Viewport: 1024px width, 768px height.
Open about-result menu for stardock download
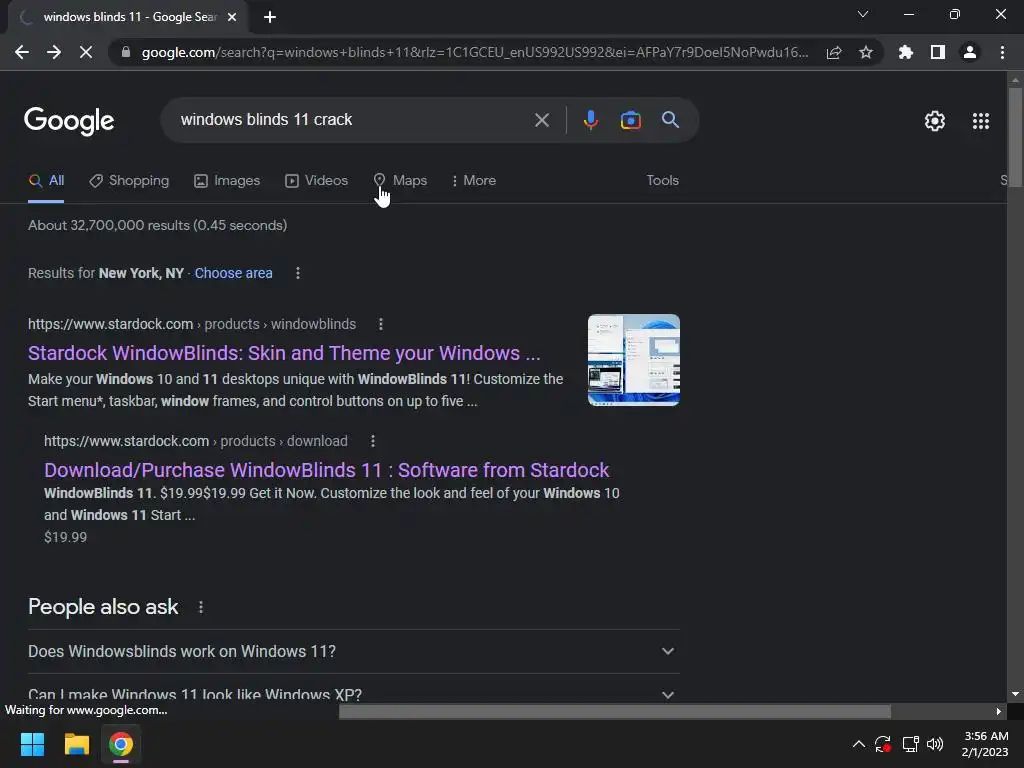tap(373, 441)
